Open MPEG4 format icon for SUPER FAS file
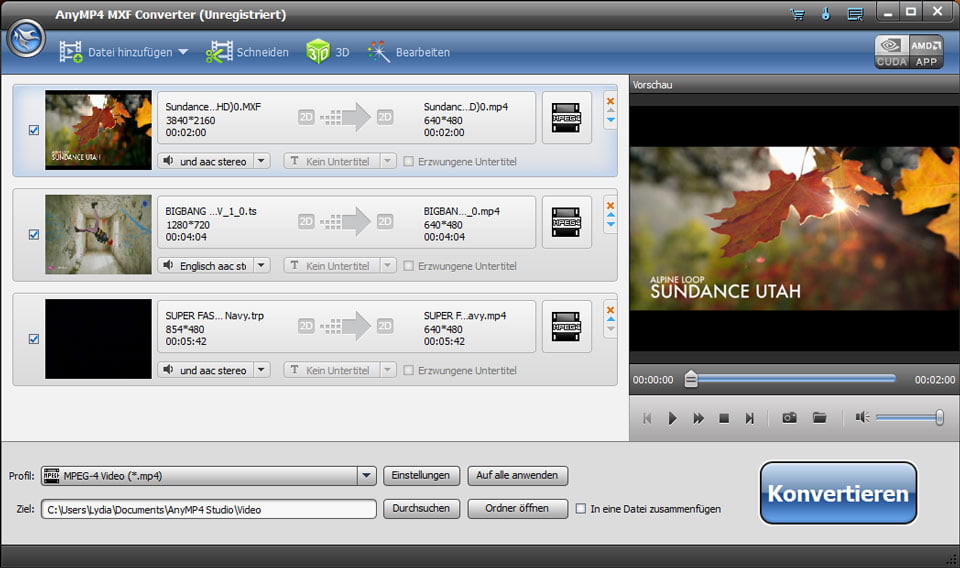Image resolution: width=960 pixels, height=568 pixels. [566, 326]
